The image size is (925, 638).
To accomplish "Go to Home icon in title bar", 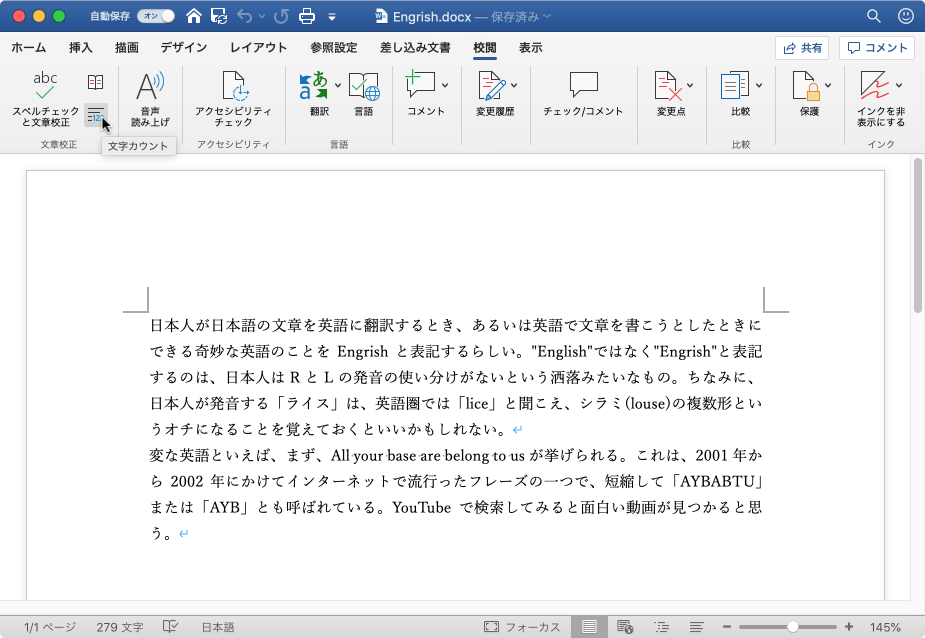I will 193,17.
